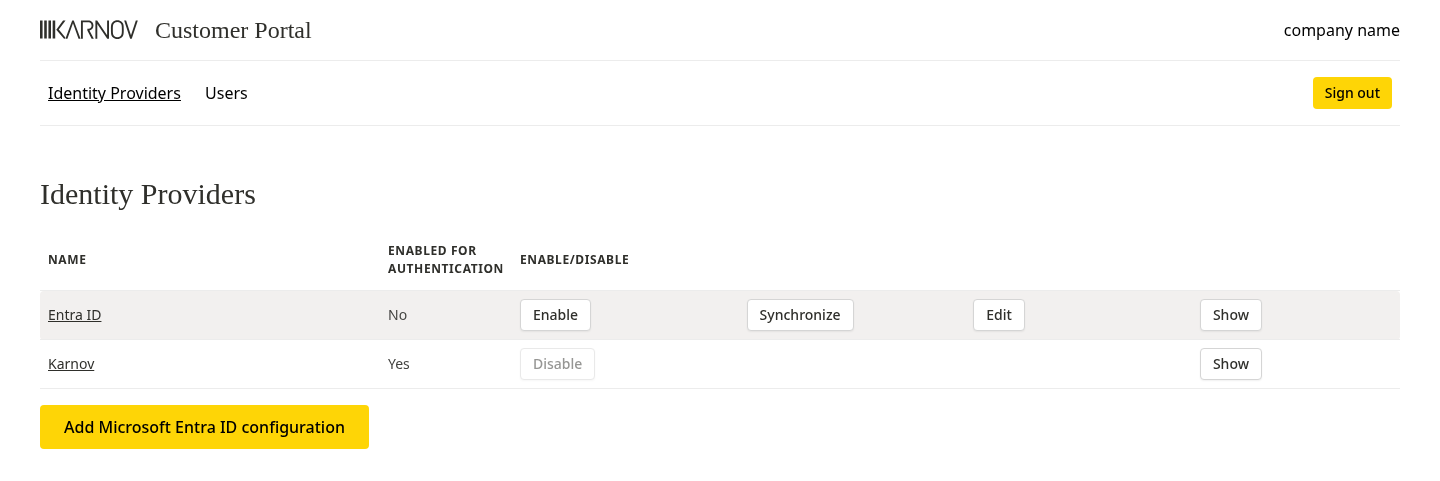Add Microsoft Entra ID configuration
This screenshot has width=1440, height=481.
pos(204,427)
